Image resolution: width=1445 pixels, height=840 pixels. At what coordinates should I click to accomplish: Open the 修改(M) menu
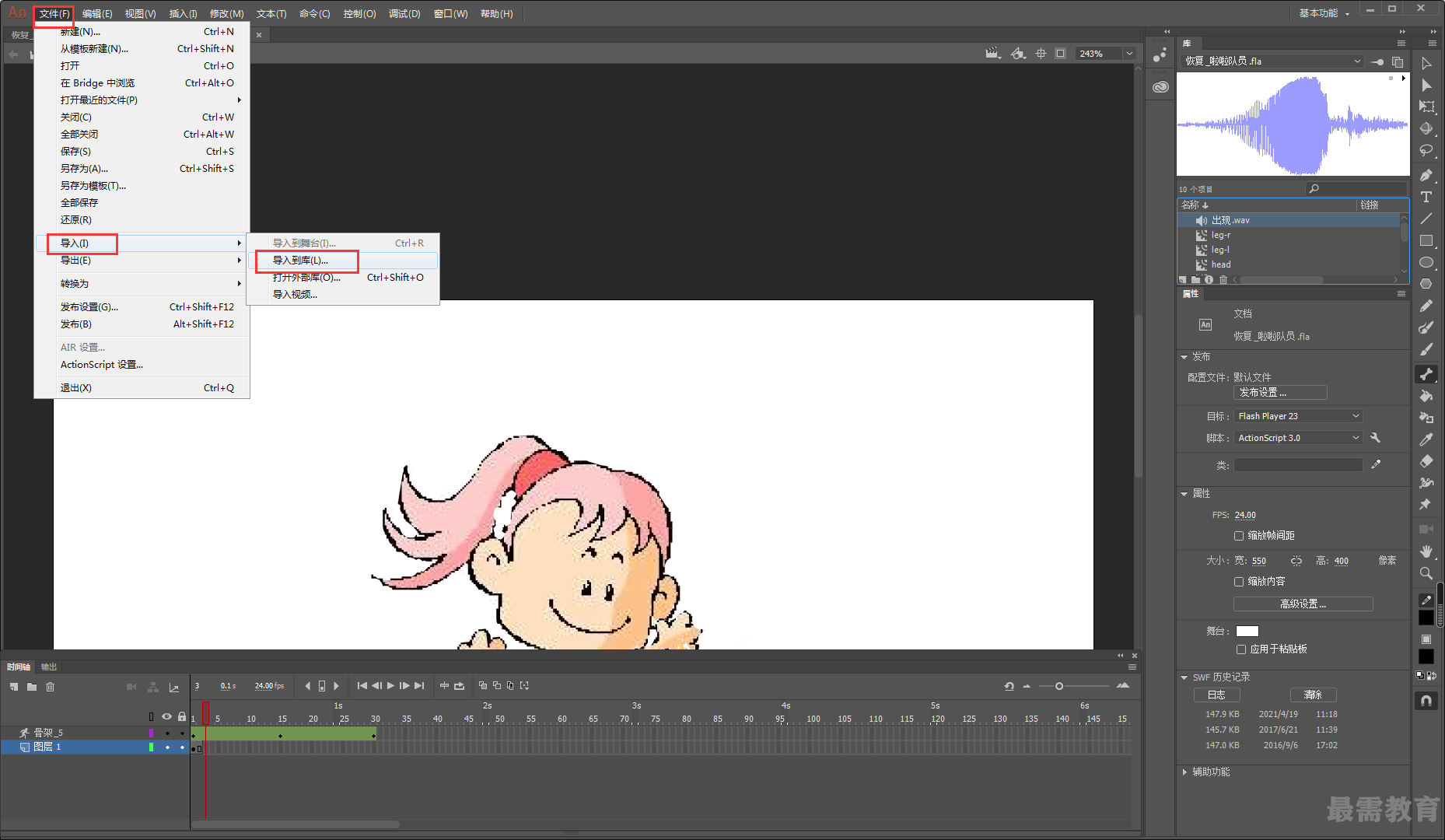(226, 13)
